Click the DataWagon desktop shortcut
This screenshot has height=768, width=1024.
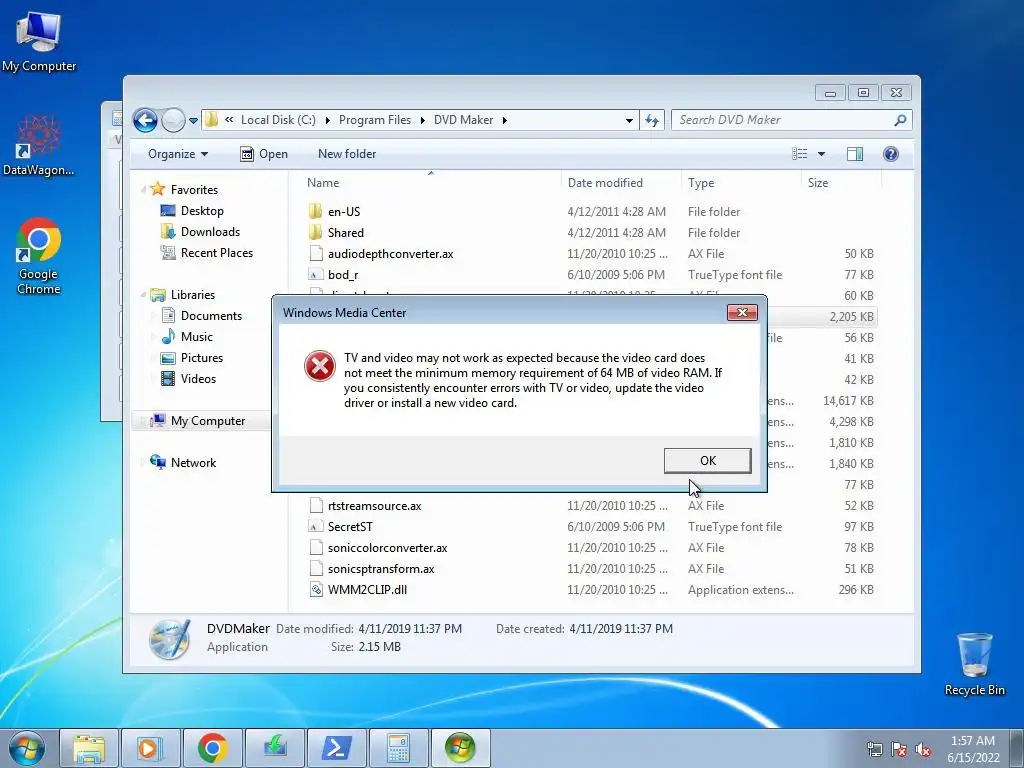pos(39,146)
